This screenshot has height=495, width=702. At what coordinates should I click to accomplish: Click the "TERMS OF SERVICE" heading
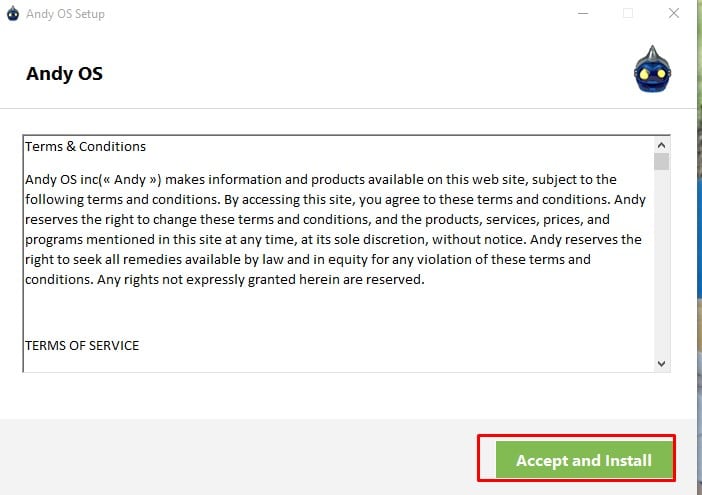coord(82,345)
